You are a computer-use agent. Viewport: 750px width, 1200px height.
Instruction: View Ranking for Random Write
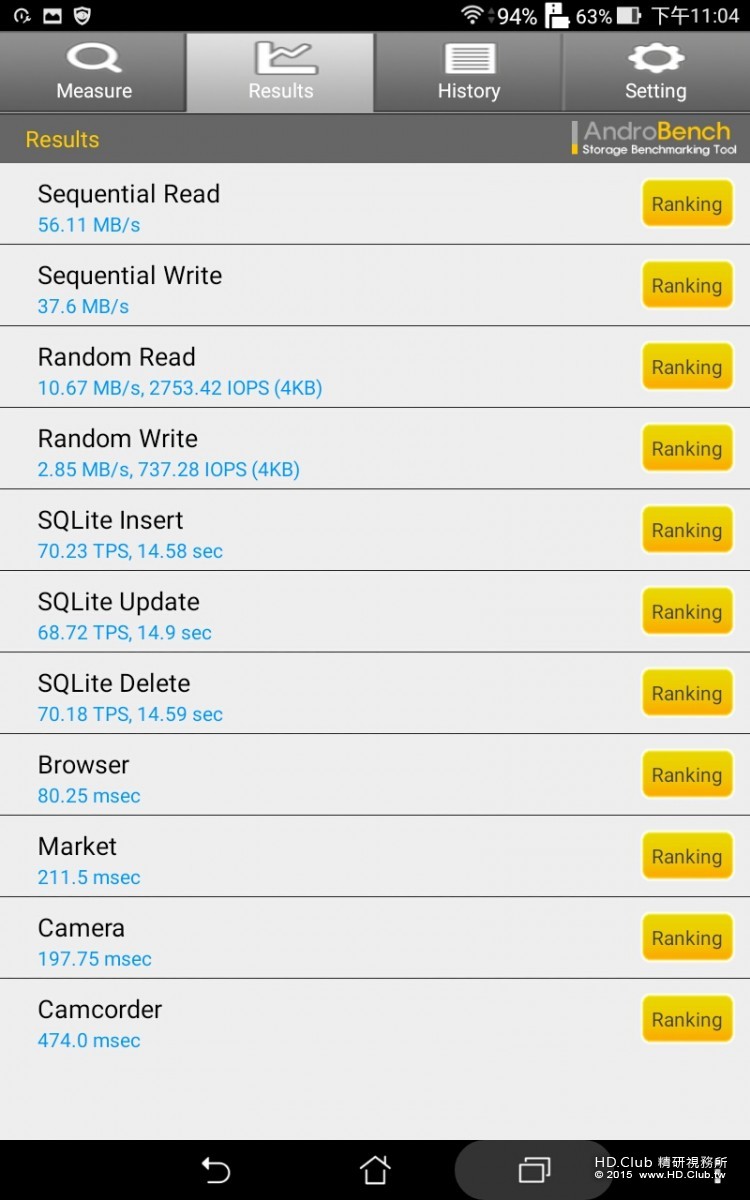(x=686, y=449)
